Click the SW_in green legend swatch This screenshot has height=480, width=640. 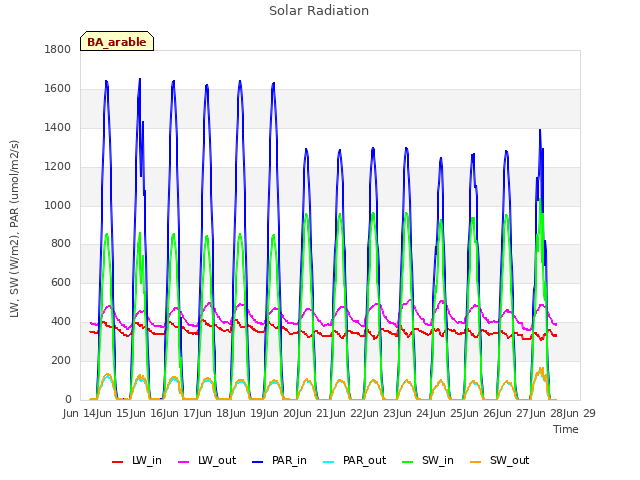[407, 462]
